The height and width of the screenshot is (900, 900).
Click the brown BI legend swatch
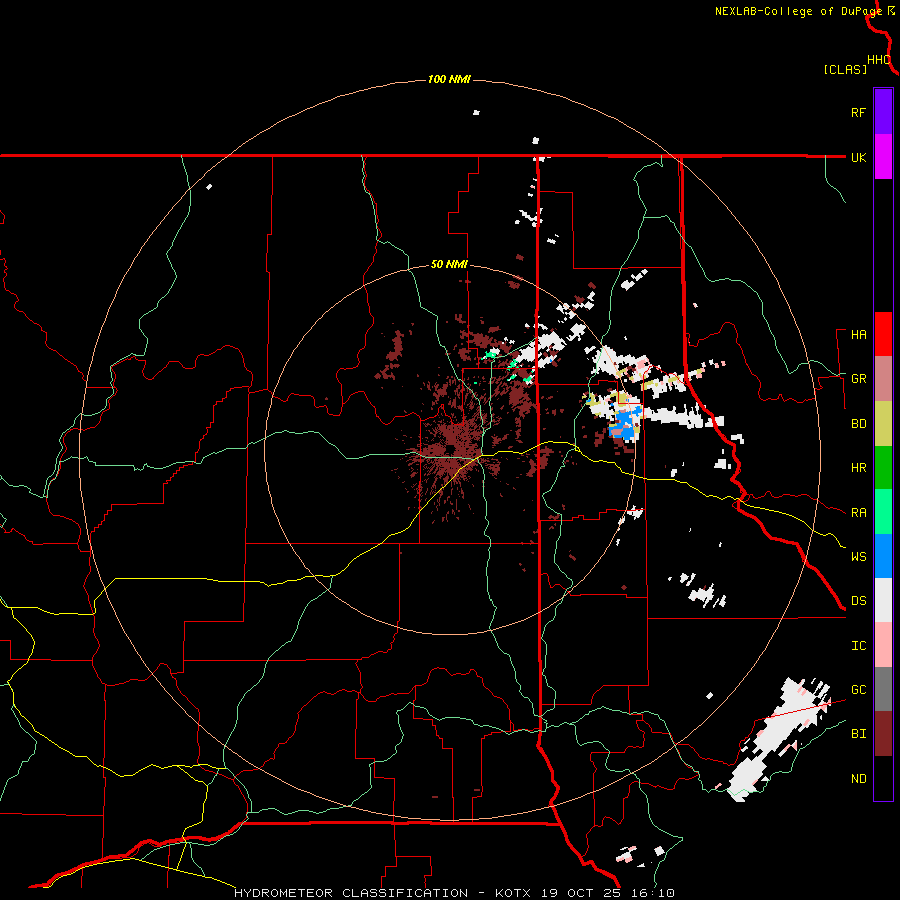(x=883, y=734)
